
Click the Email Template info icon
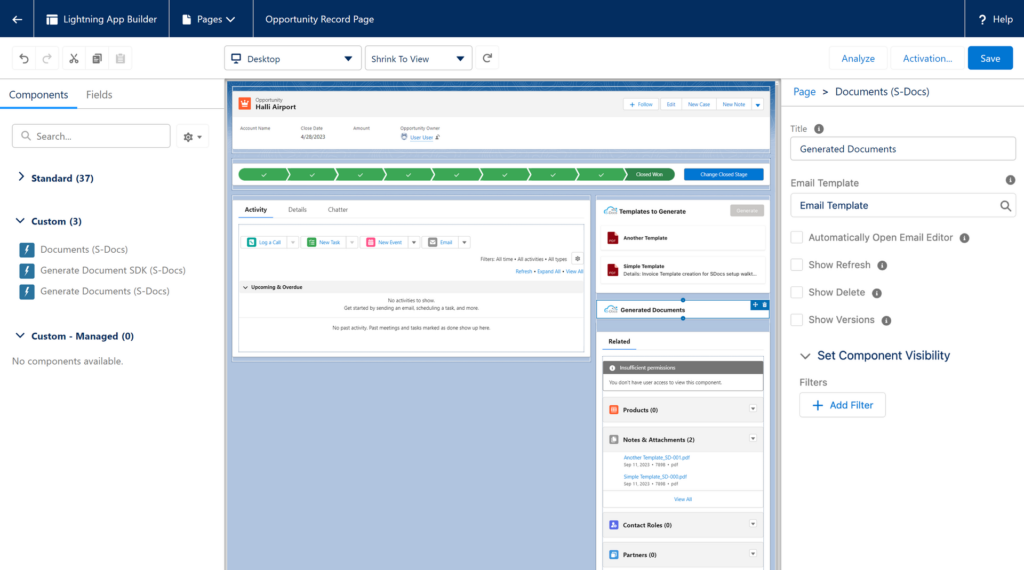[1010, 180]
